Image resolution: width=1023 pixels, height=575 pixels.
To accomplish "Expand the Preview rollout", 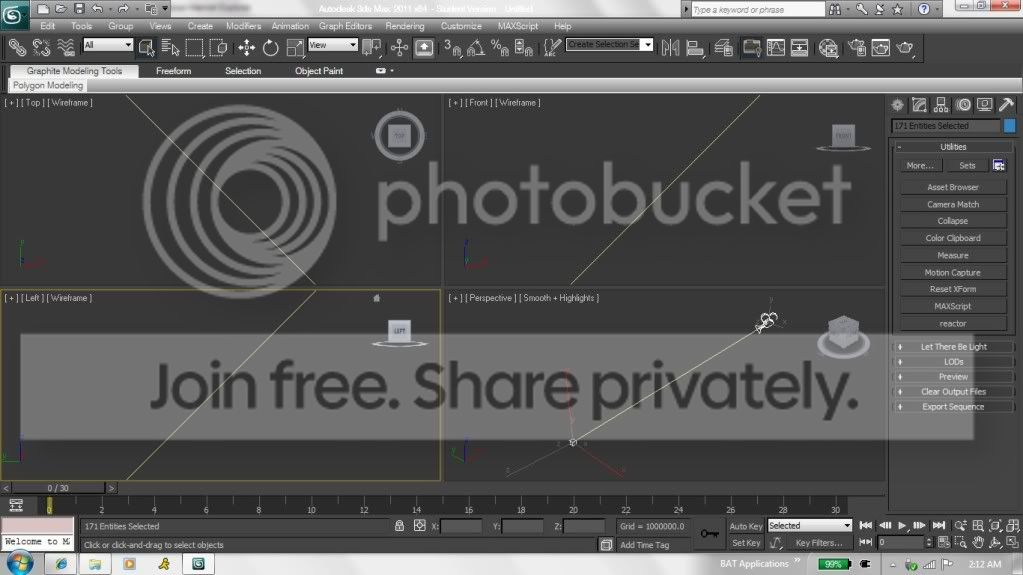I will click(x=953, y=377).
